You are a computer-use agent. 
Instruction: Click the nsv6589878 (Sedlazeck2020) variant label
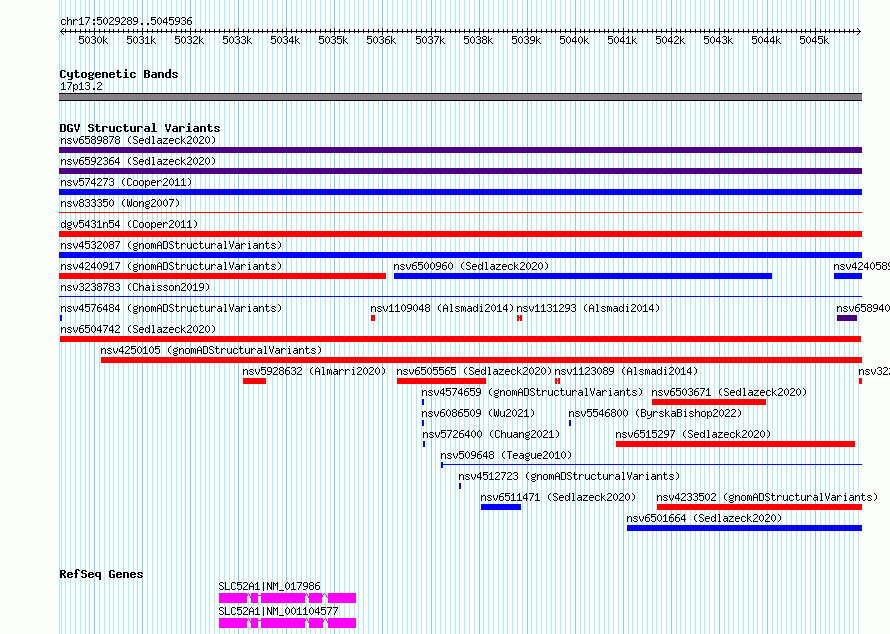point(138,140)
